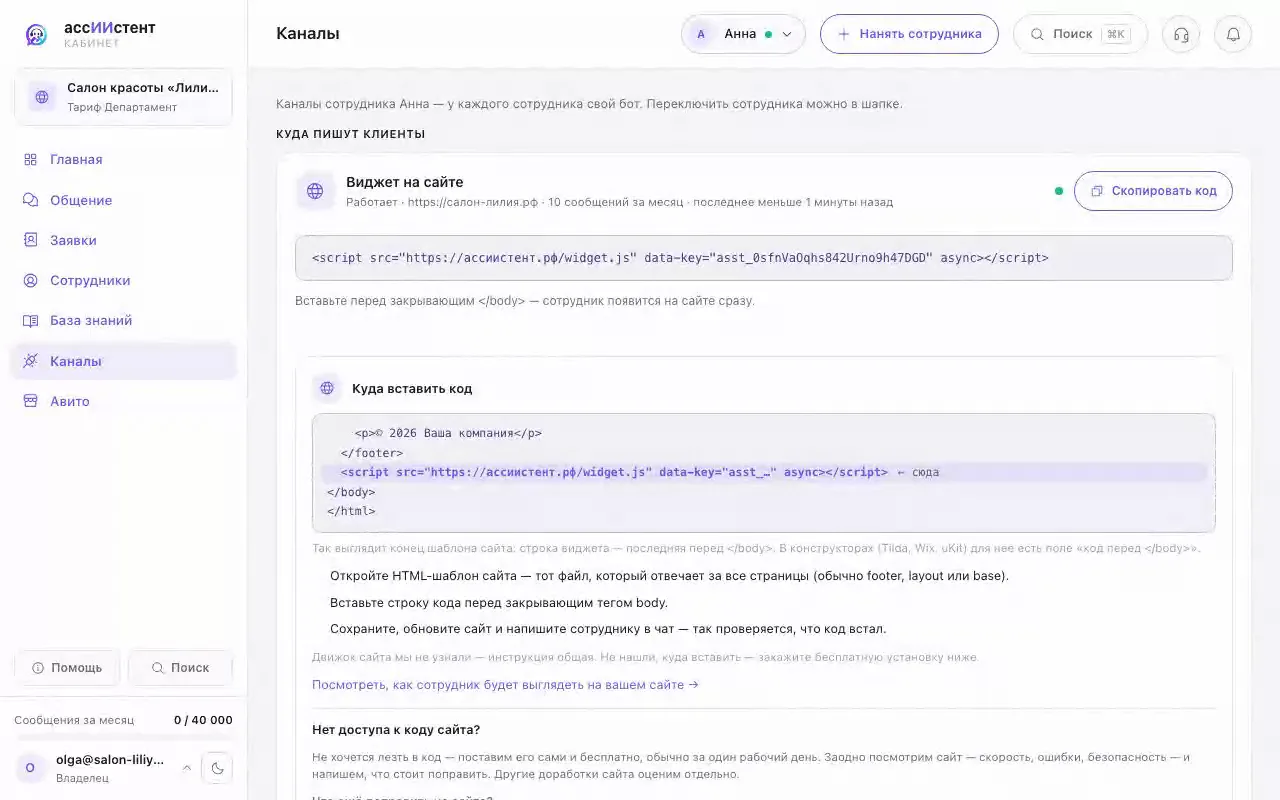The image size is (1280, 800).
Task: Open the Посмотреть, как сотрудник будет выглядеть link
Action: tap(505, 685)
